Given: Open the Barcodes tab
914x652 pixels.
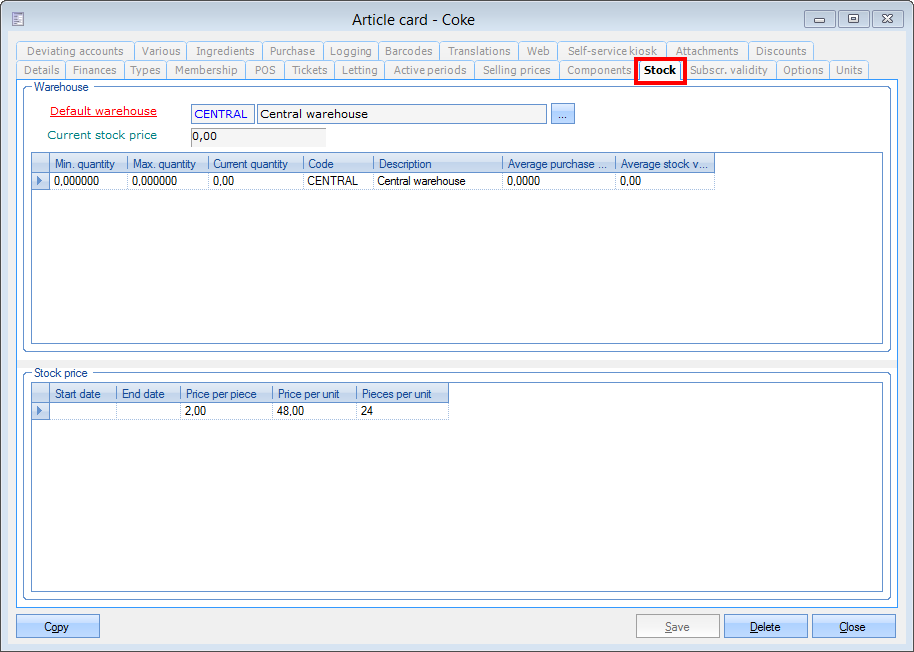Looking at the screenshot, I should [408, 51].
